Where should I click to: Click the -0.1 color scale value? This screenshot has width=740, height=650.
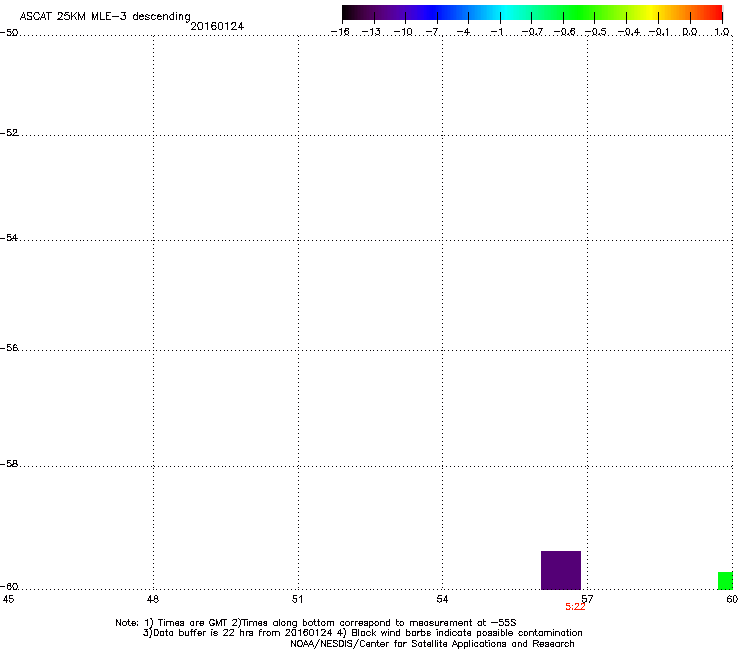(x=659, y=32)
